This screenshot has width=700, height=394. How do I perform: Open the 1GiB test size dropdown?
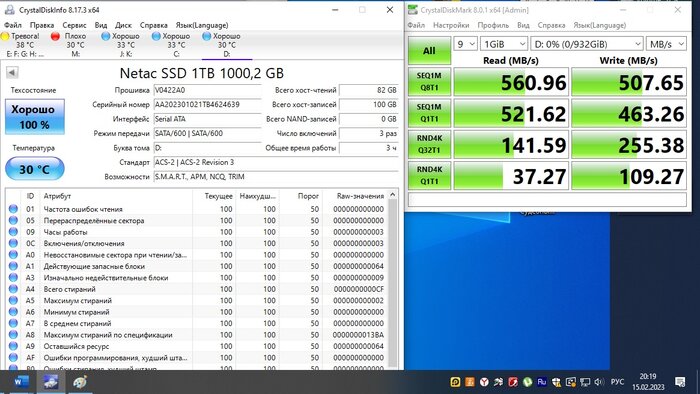pyautogui.click(x=504, y=44)
